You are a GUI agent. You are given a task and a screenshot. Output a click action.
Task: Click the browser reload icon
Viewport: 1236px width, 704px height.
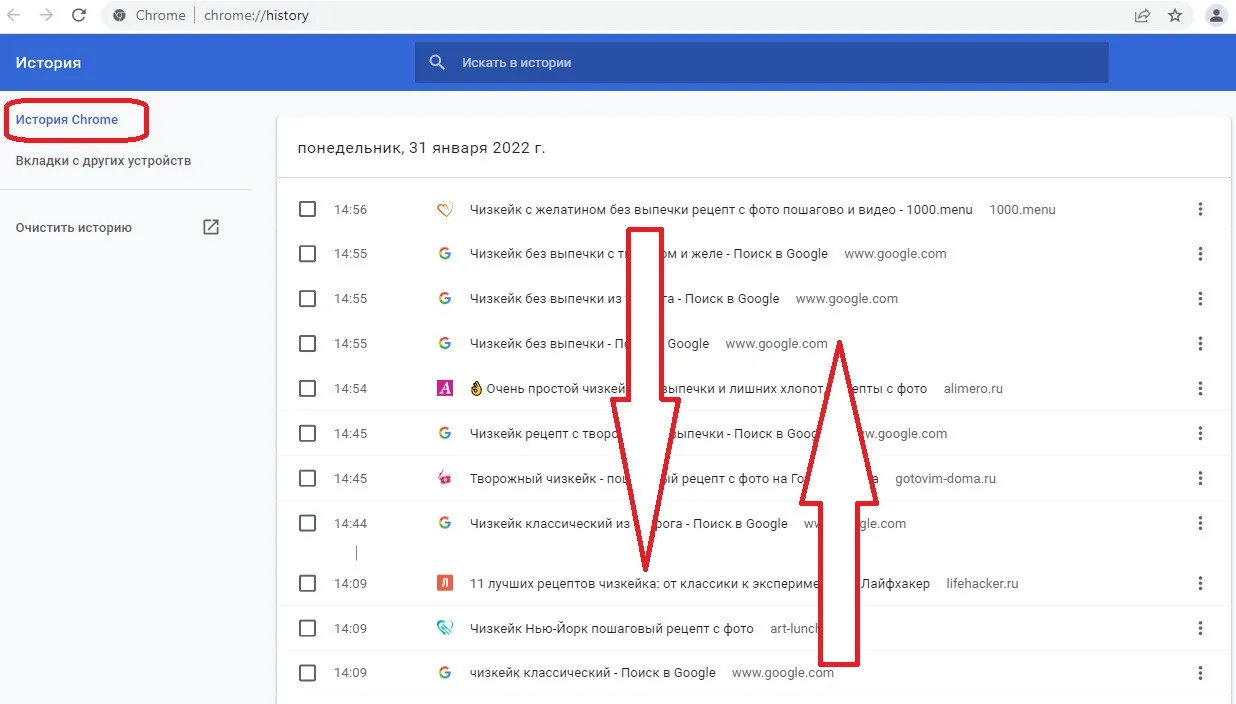click(79, 15)
